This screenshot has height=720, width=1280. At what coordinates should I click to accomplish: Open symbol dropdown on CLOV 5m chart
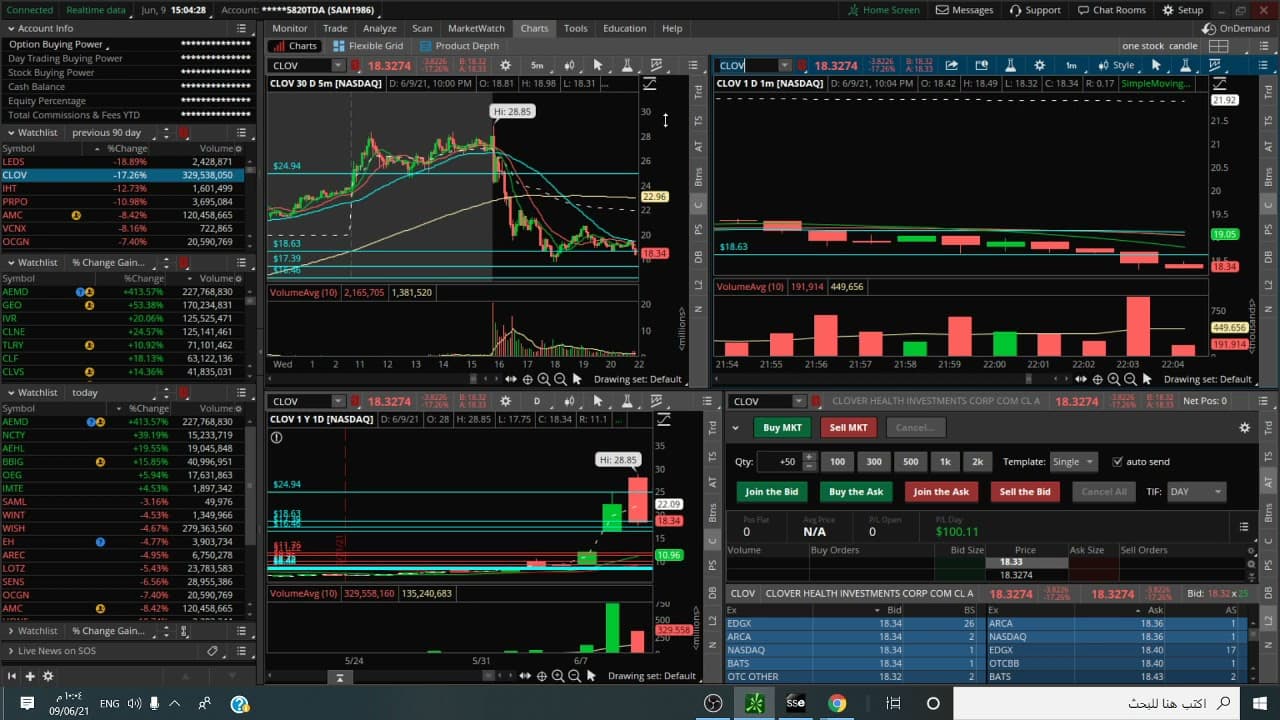coord(338,65)
